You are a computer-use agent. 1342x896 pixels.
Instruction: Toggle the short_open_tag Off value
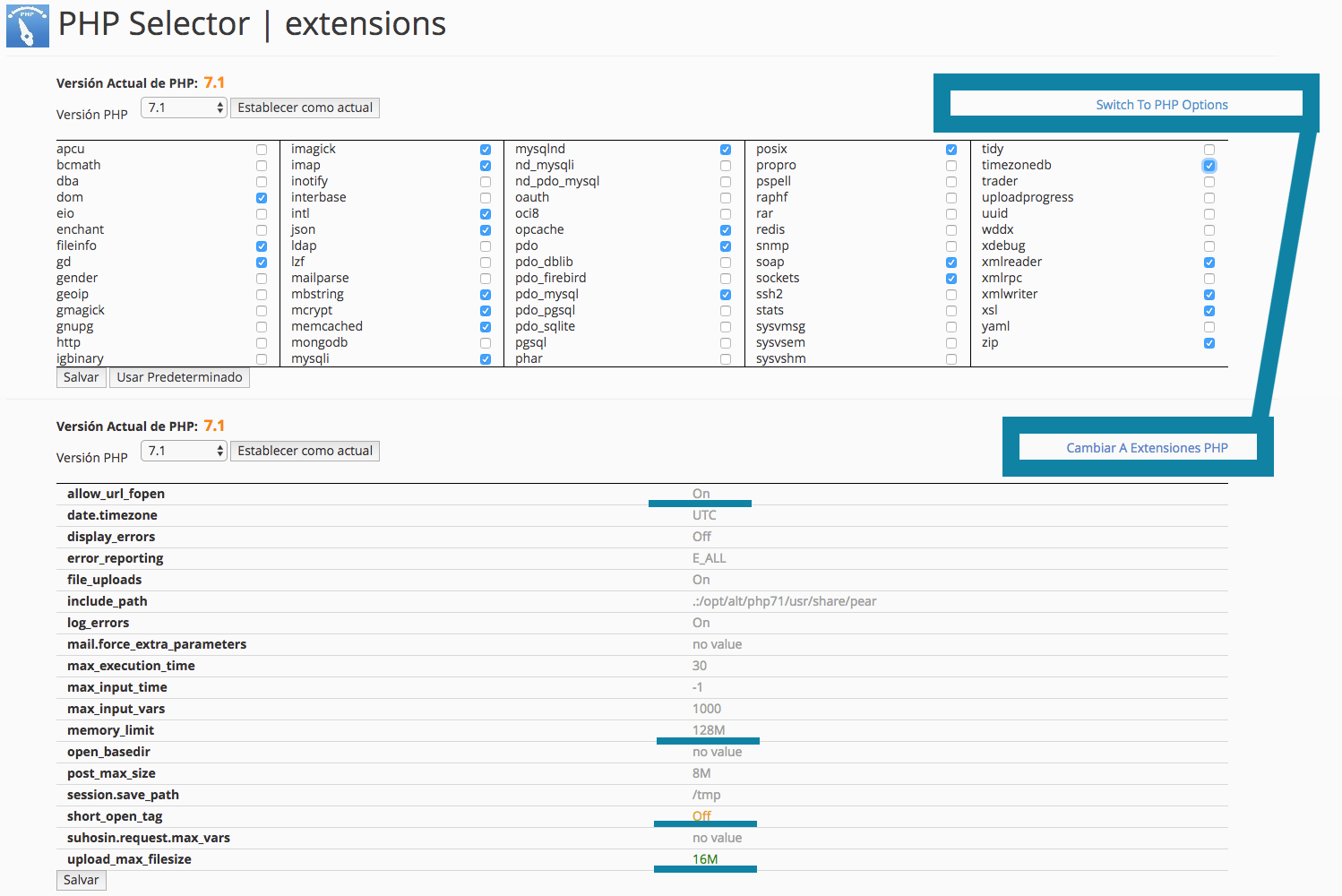tap(701, 816)
